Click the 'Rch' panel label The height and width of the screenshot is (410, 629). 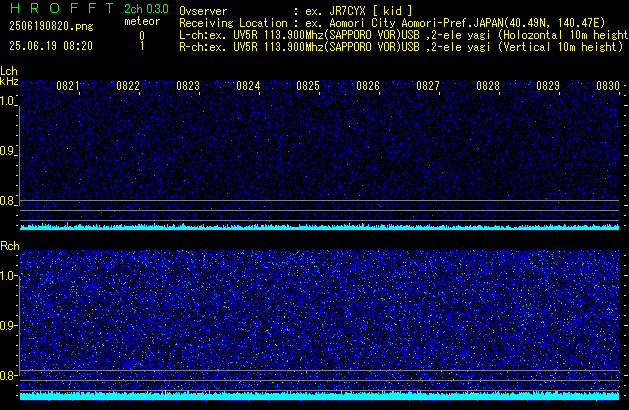tap(10, 246)
